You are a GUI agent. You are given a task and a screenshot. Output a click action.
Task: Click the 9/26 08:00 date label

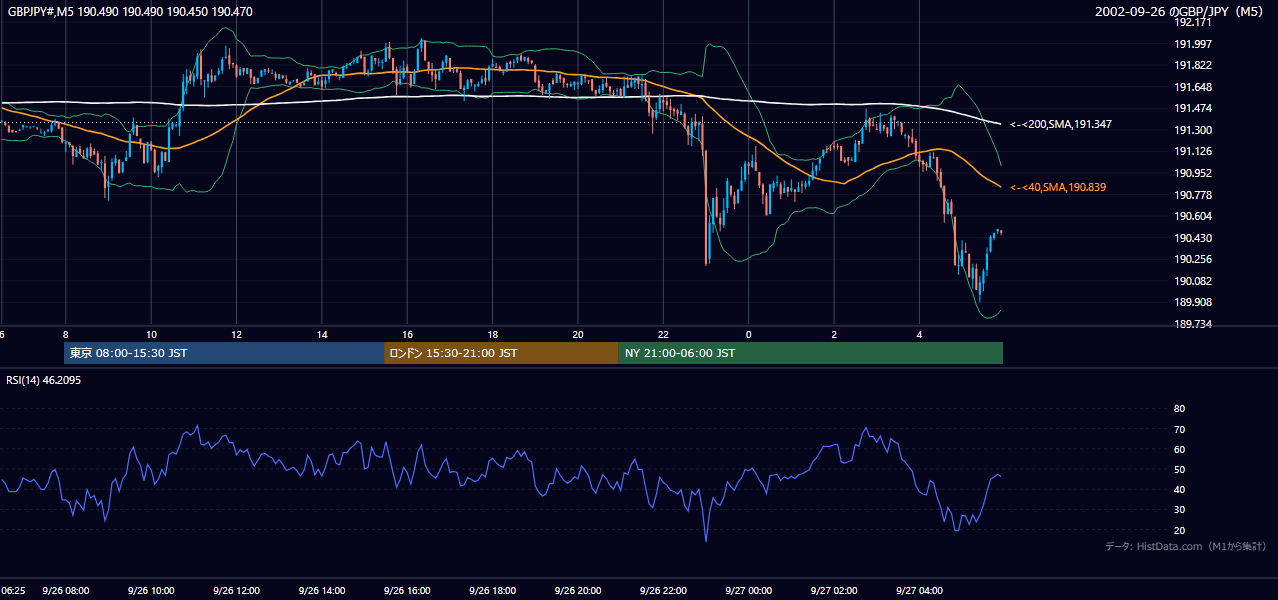pyautogui.click(x=66, y=591)
